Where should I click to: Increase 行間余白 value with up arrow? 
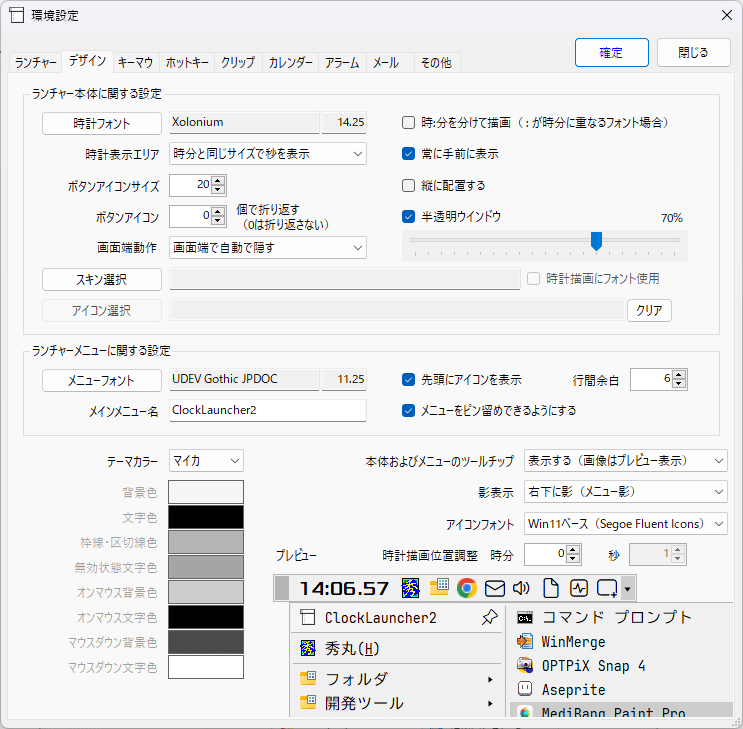(x=679, y=375)
